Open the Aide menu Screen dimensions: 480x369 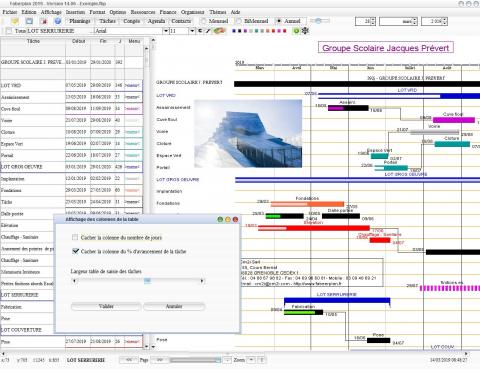pos(235,12)
